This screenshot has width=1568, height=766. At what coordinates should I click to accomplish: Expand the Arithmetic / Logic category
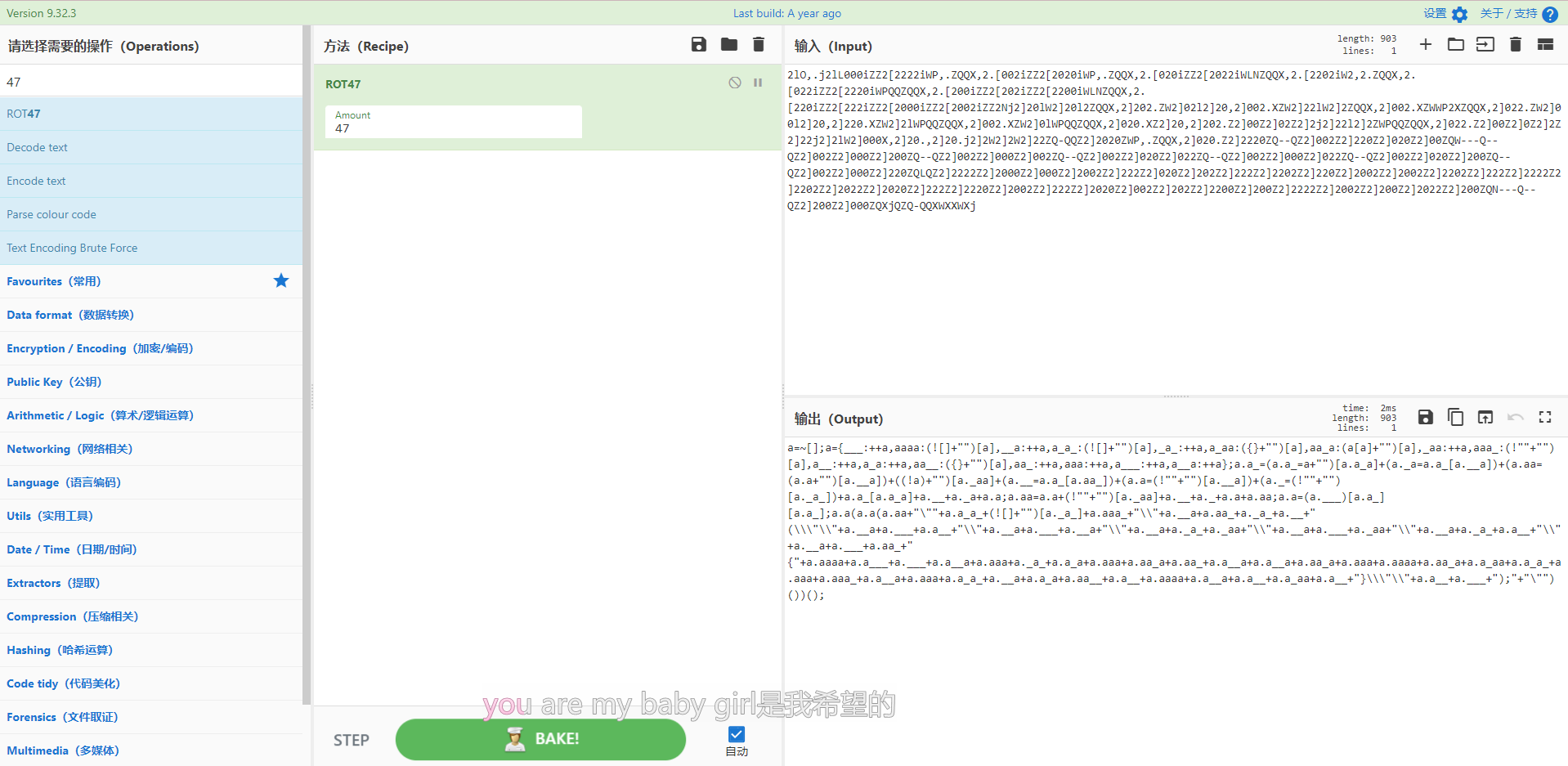(x=151, y=415)
